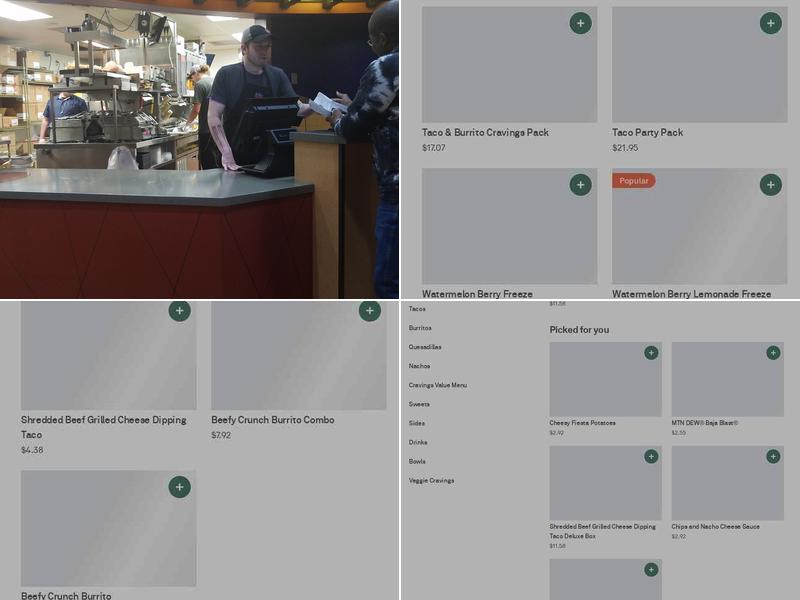
Task: Select Burritos in the category list
Action: [420, 328]
